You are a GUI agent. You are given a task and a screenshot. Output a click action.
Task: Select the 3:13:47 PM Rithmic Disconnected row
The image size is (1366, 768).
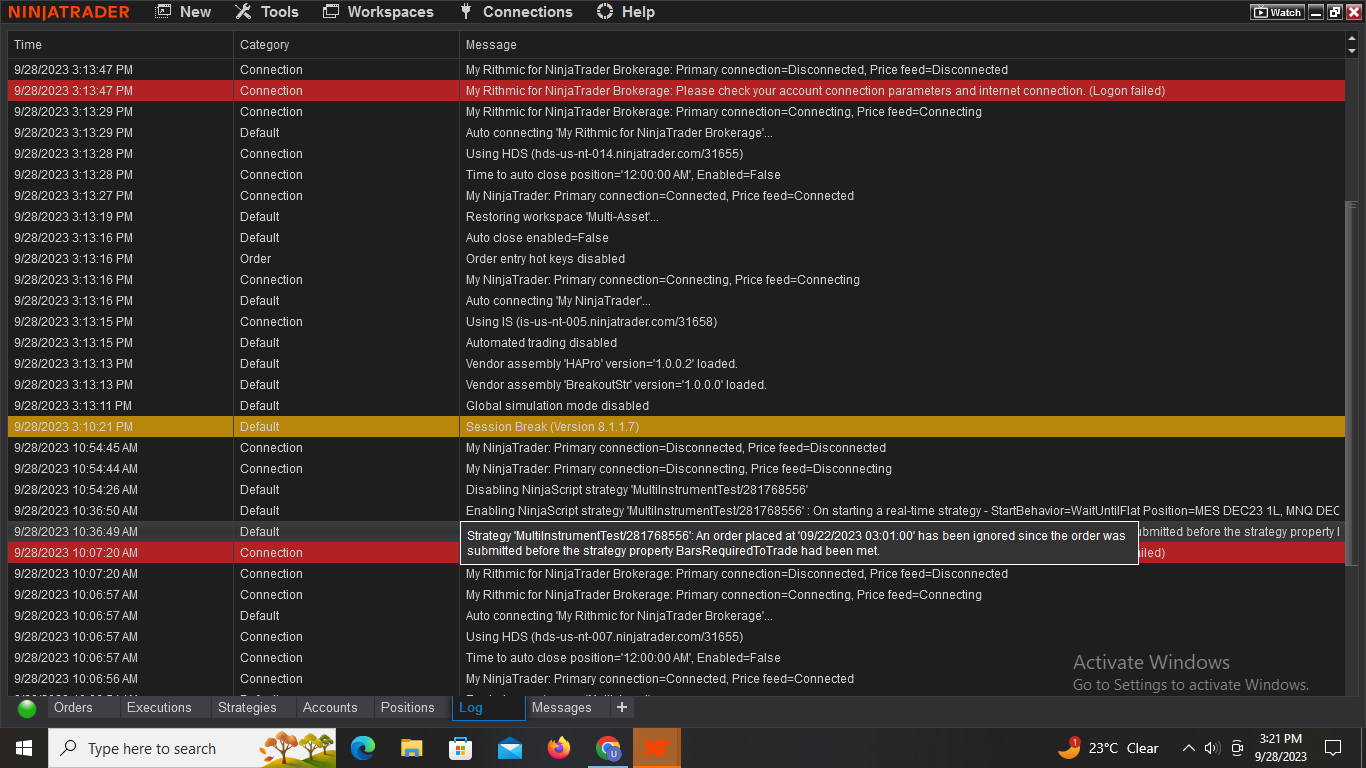pyautogui.click(x=676, y=70)
